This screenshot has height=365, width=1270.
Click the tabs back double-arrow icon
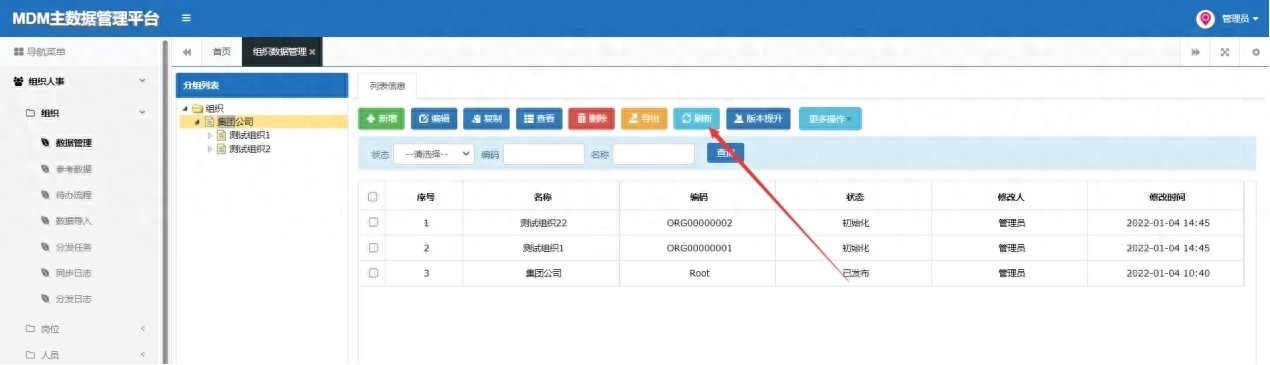coord(186,52)
